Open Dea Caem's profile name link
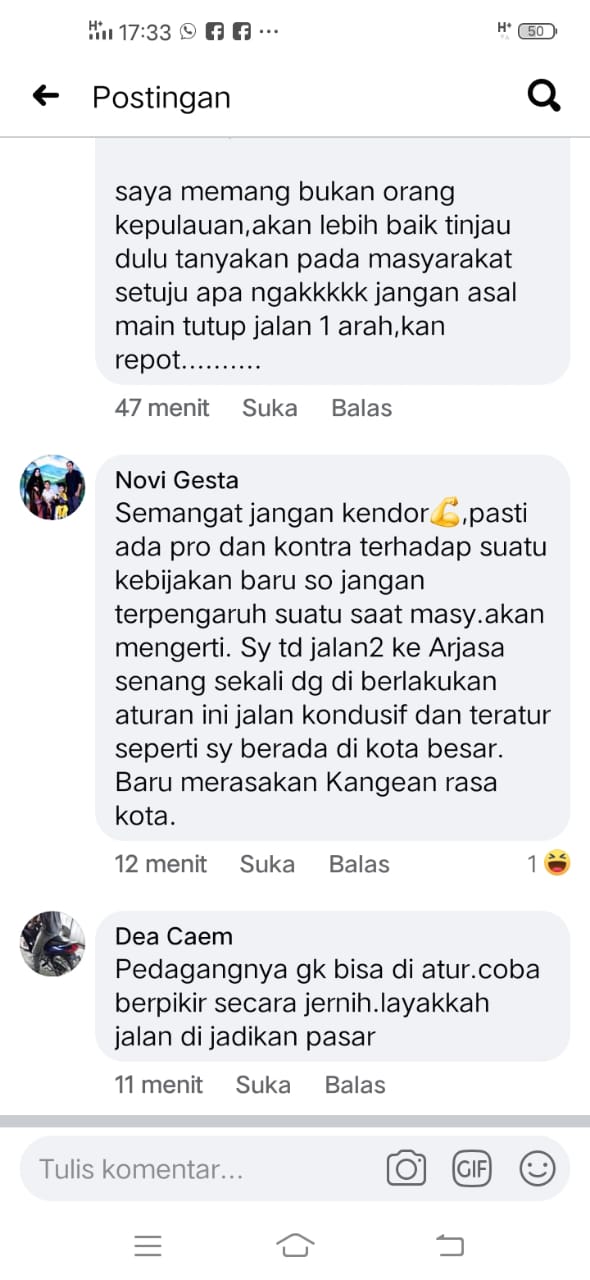The width and height of the screenshot is (590, 1280). (174, 937)
